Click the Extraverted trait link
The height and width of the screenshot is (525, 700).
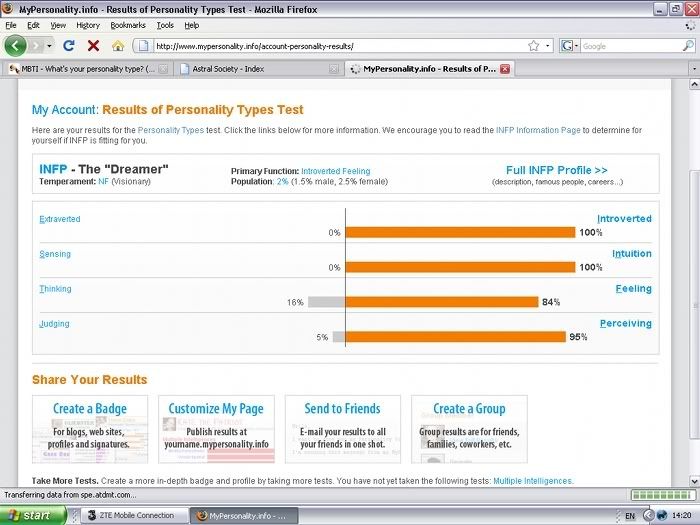[60, 219]
